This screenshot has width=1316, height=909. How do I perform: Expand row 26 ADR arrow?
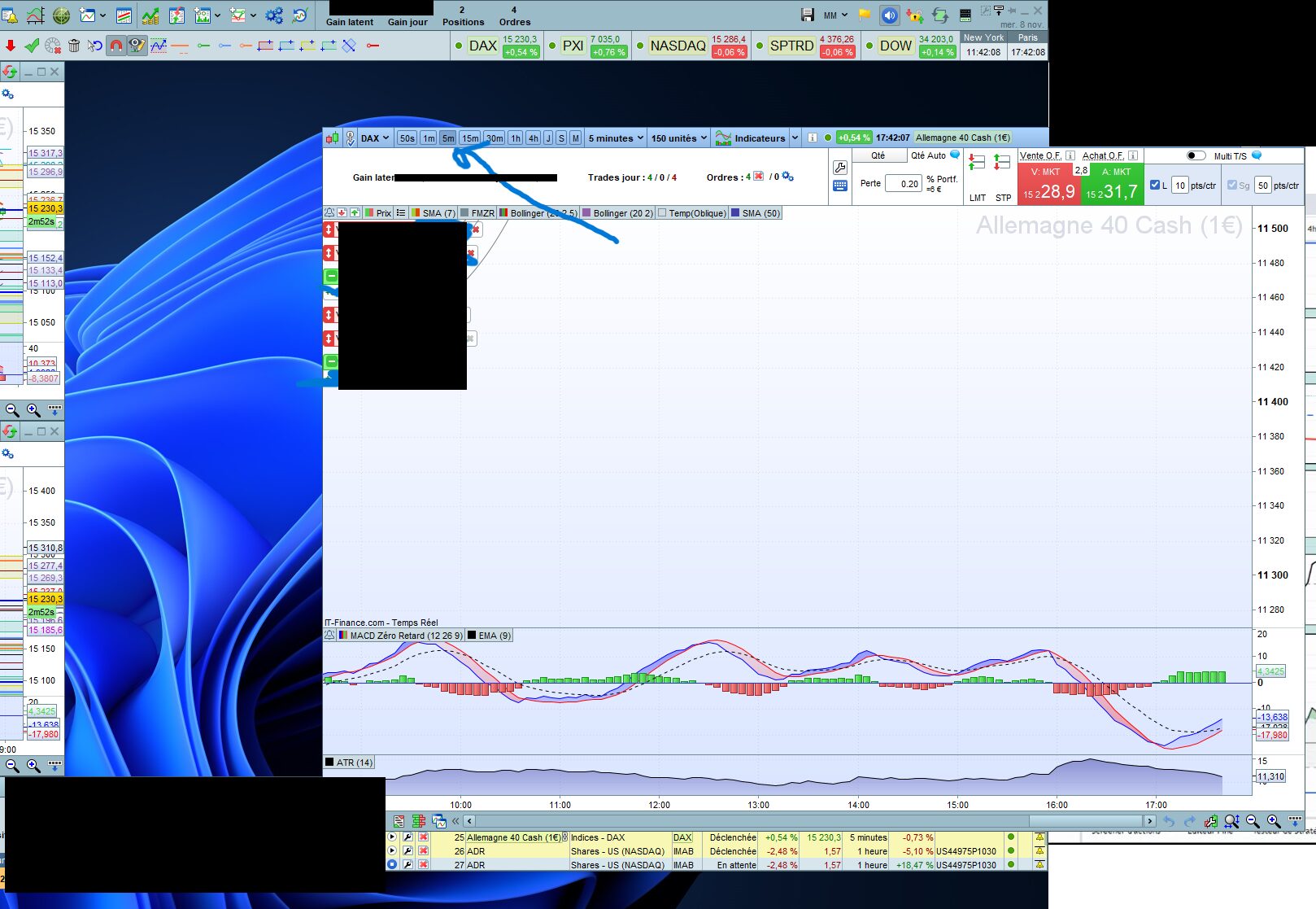point(392,851)
